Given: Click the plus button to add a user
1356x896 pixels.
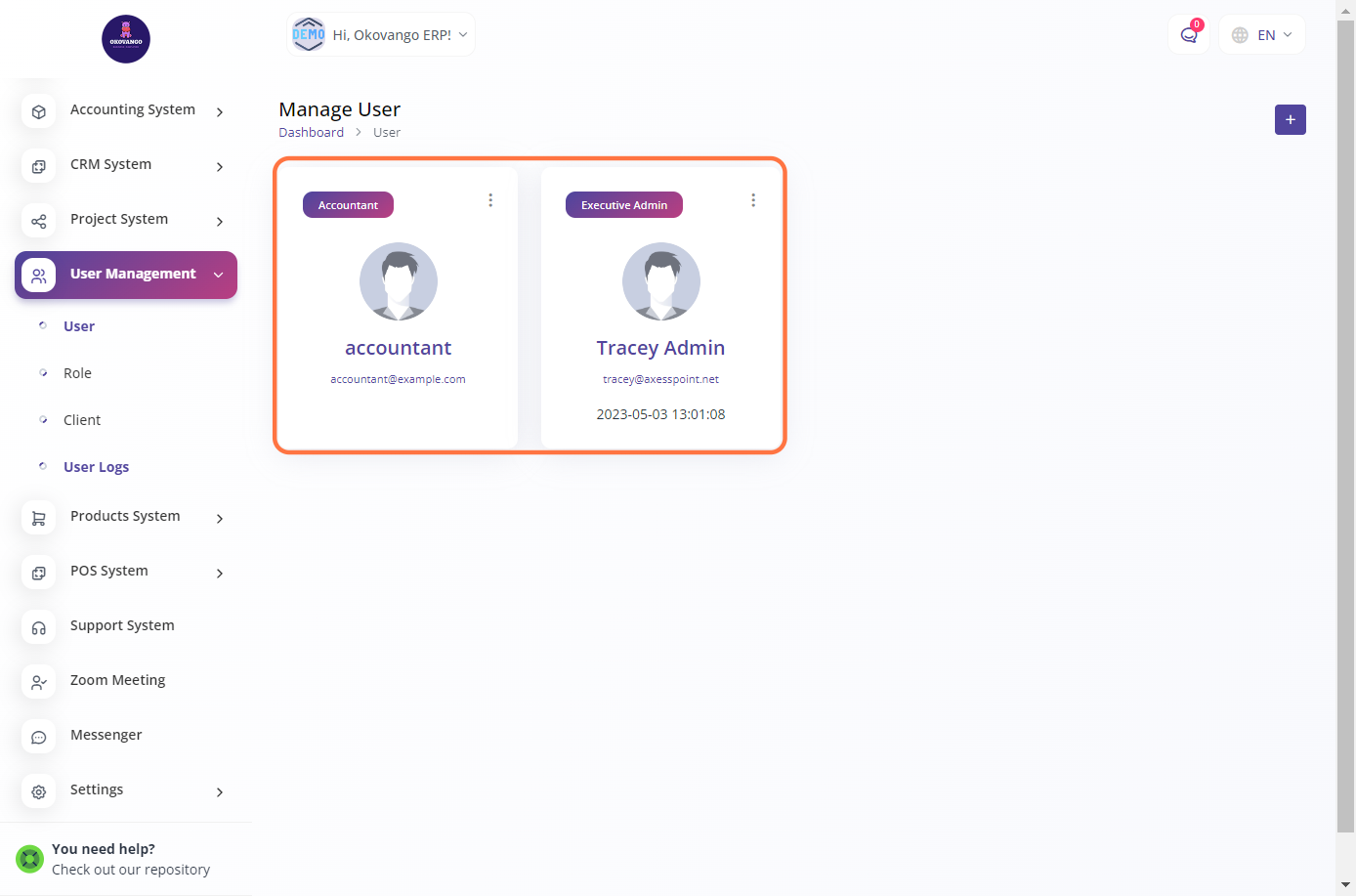Looking at the screenshot, I should (1290, 120).
